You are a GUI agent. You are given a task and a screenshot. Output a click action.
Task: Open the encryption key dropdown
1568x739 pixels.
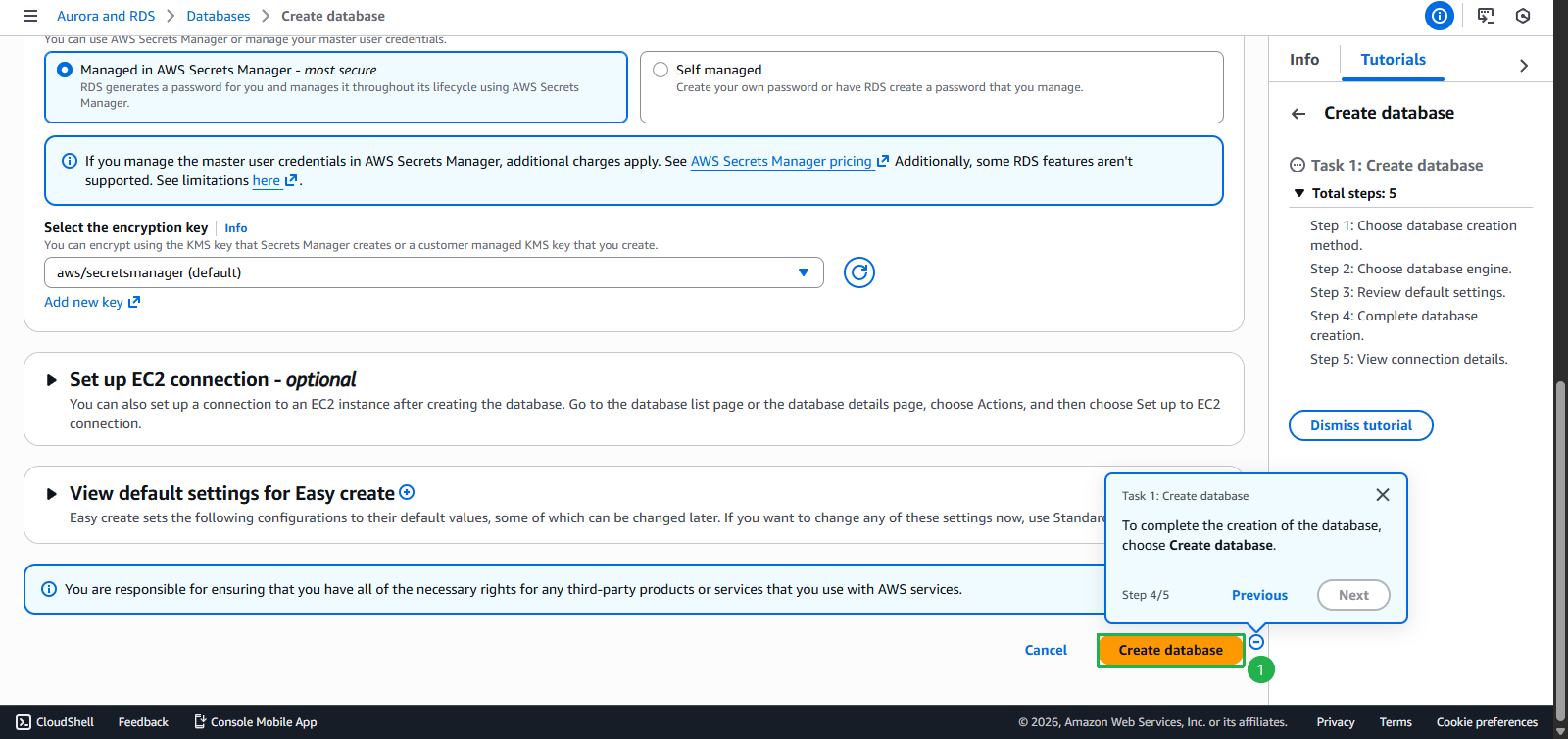tap(433, 272)
